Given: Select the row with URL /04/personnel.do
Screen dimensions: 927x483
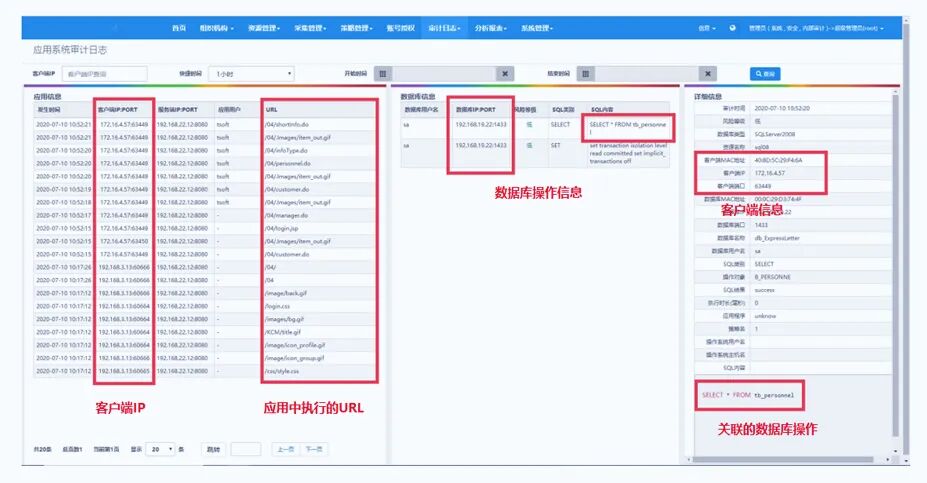Looking at the screenshot, I should [205, 164].
